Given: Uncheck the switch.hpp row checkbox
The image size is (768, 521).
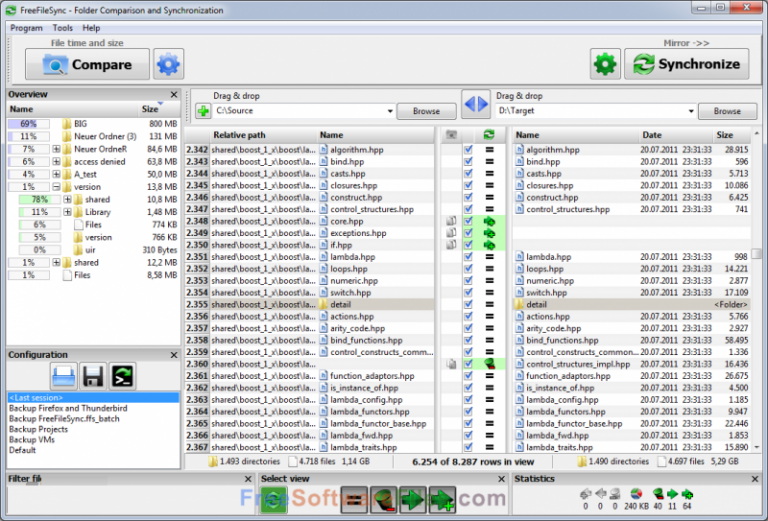Looking at the screenshot, I should click(468, 292).
